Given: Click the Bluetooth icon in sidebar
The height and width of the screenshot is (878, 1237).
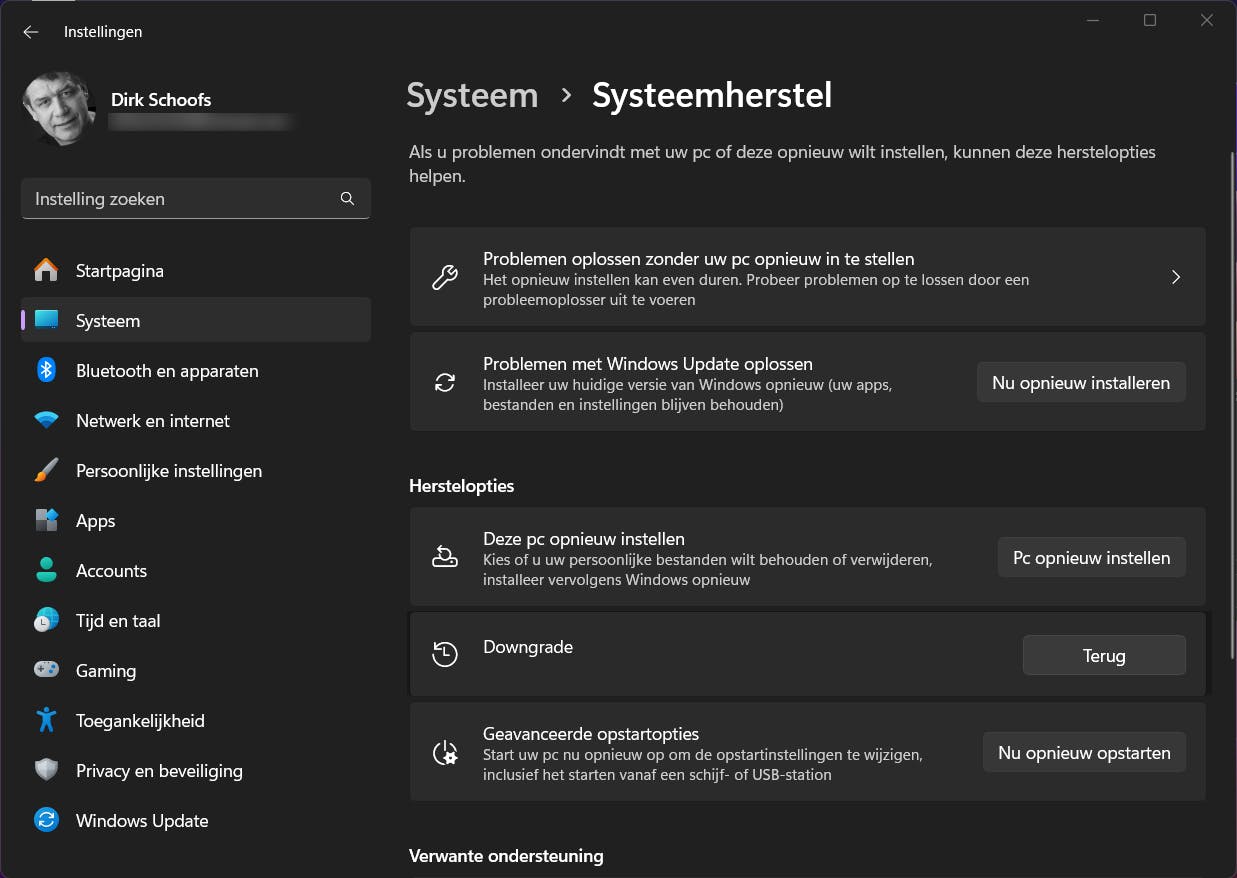Looking at the screenshot, I should [46, 371].
